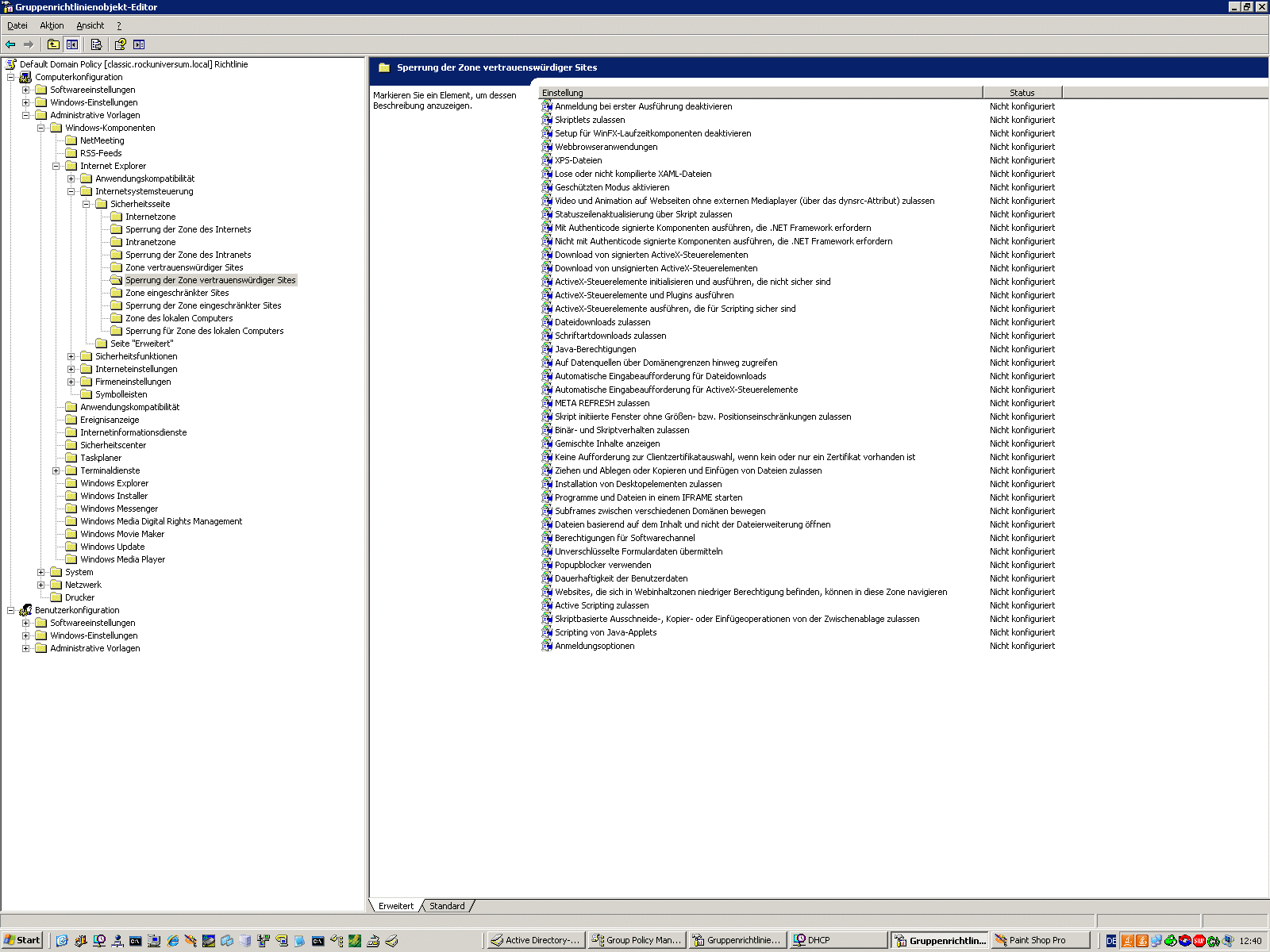Click the network computers tray icon
The height and width of the screenshot is (952, 1270).
coord(1156,941)
